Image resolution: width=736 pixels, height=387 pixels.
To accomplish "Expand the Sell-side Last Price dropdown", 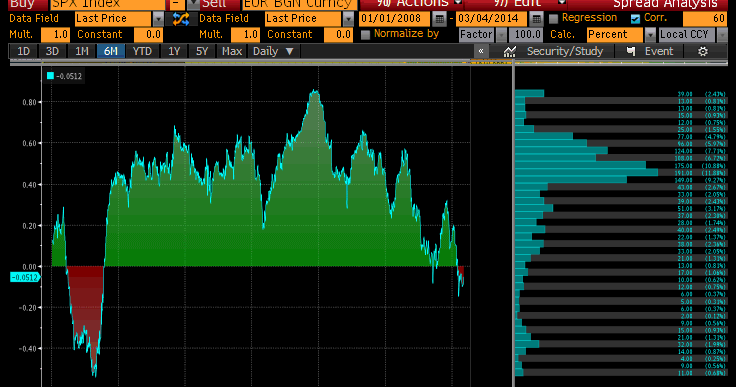I will coord(348,19).
